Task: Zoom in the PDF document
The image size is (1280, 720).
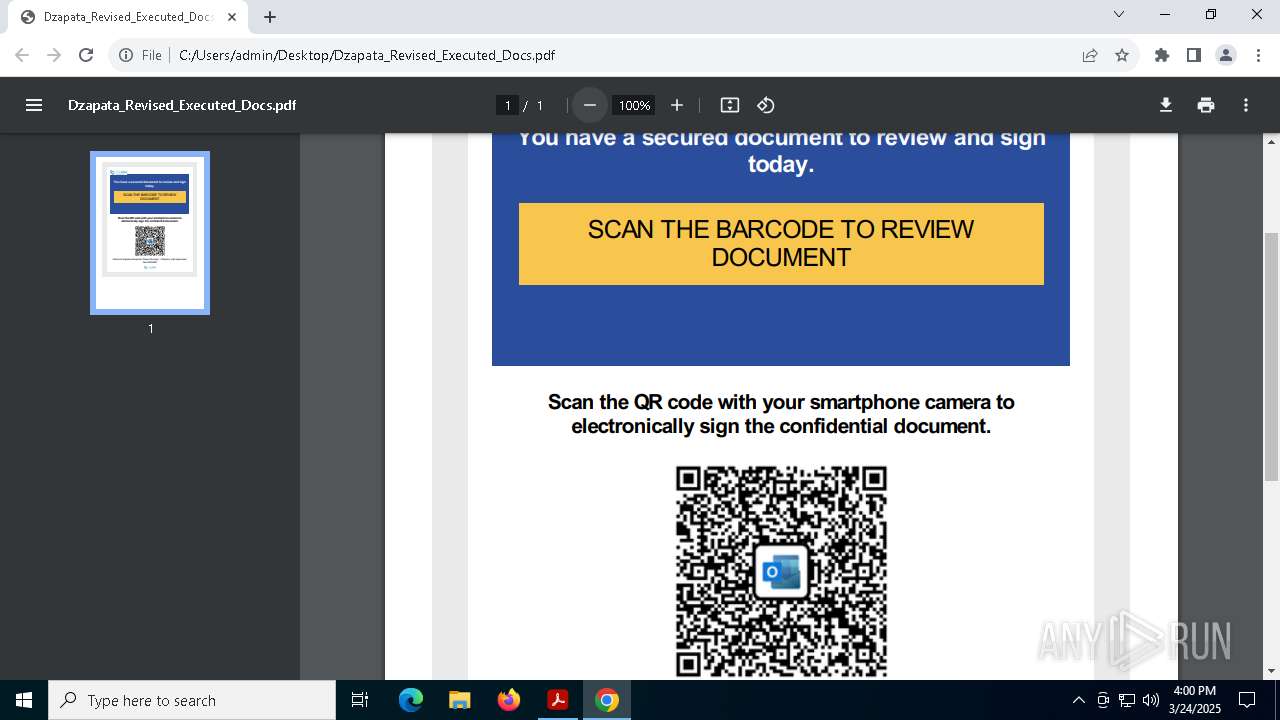Action: coord(677,105)
